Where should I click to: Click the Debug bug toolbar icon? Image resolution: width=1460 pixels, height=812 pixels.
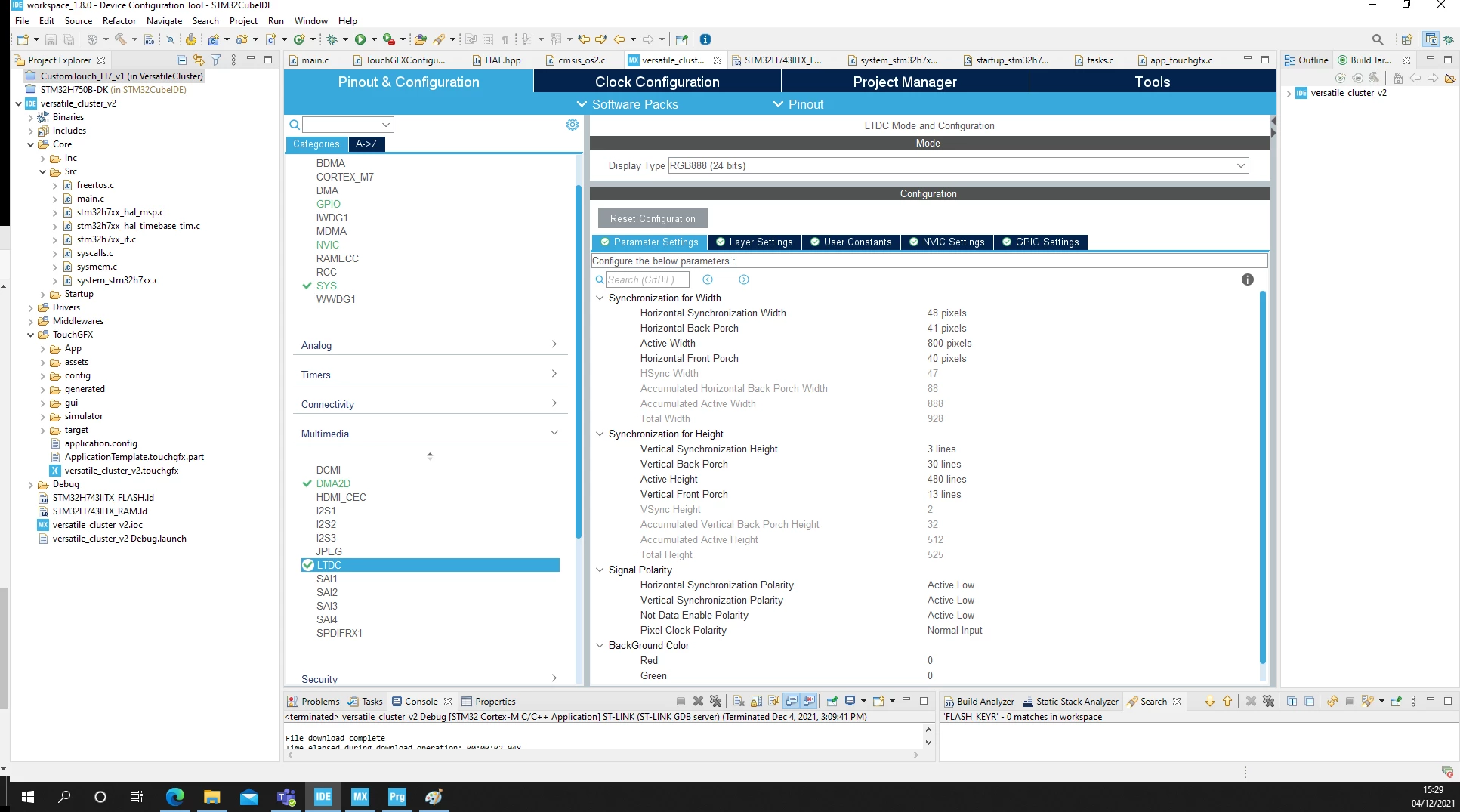pos(332,39)
